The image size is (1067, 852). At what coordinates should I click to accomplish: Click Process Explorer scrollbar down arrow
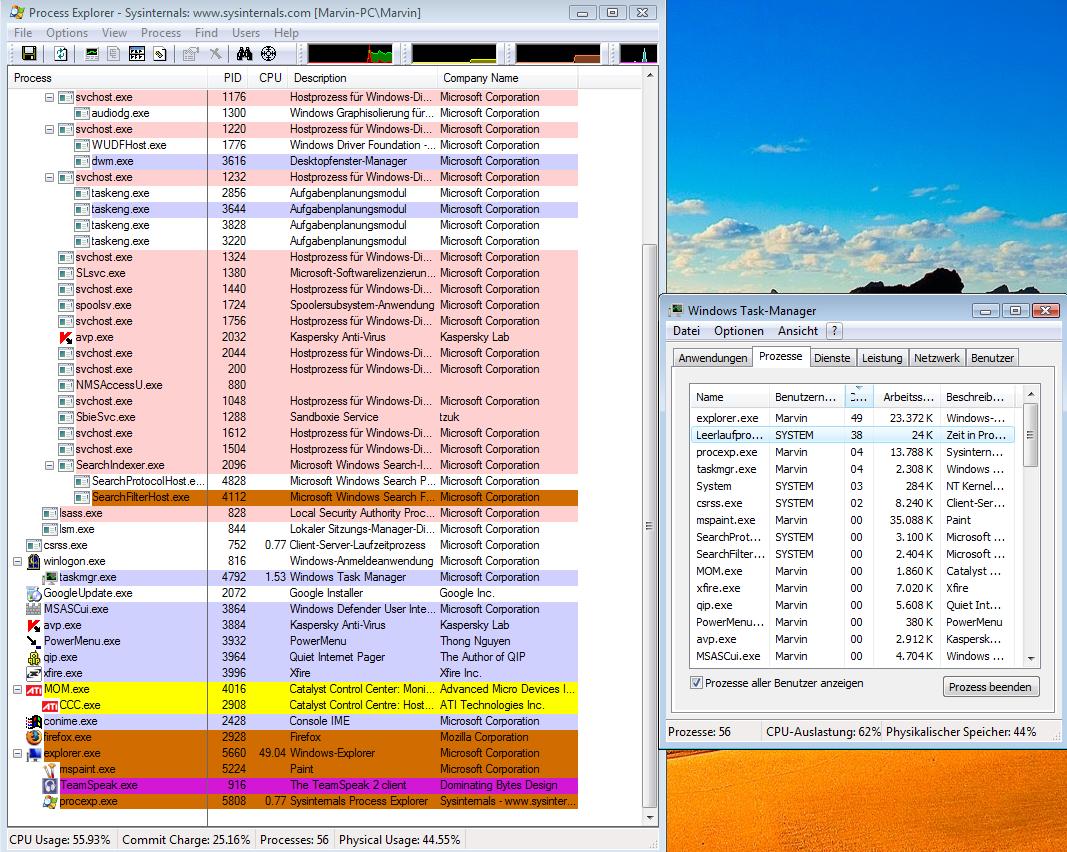(650, 817)
